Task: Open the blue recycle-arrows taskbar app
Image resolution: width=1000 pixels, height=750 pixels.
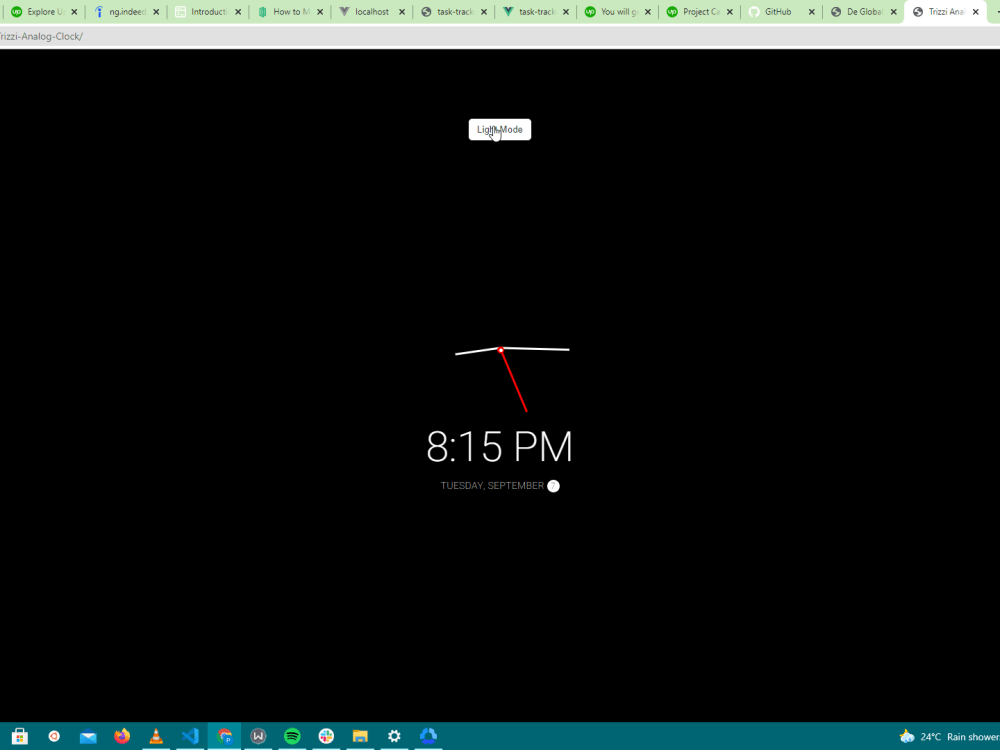Action: pyautogui.click(x=428, y=736)
